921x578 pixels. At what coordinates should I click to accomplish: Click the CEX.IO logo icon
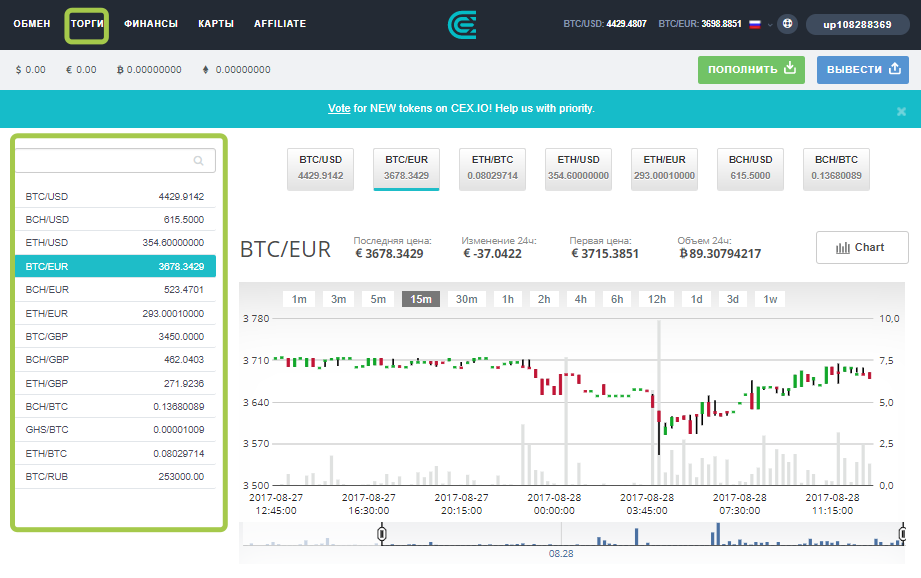click(x=462, y=25)
